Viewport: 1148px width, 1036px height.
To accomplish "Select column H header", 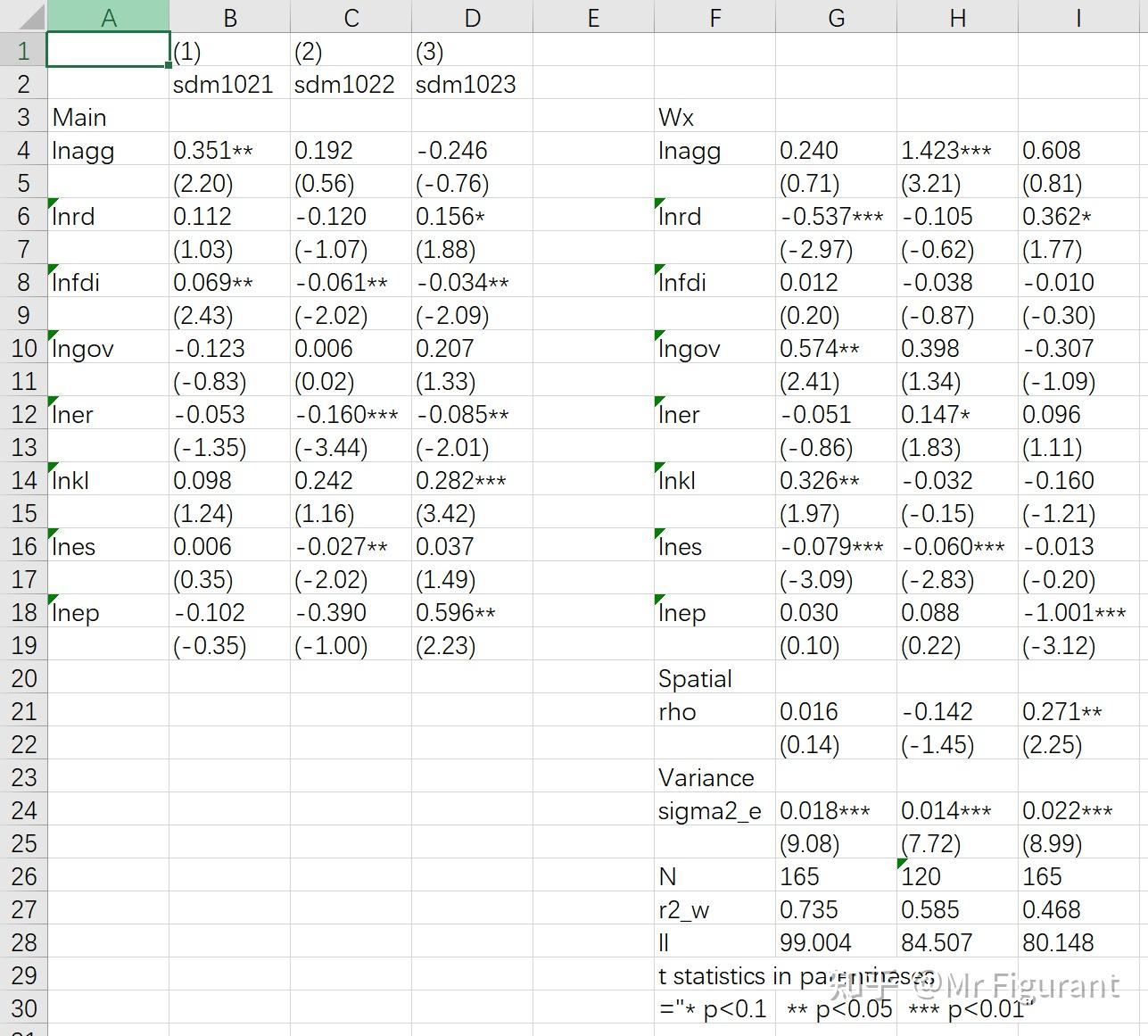I will pyautogui.click(x=957, y=17).
